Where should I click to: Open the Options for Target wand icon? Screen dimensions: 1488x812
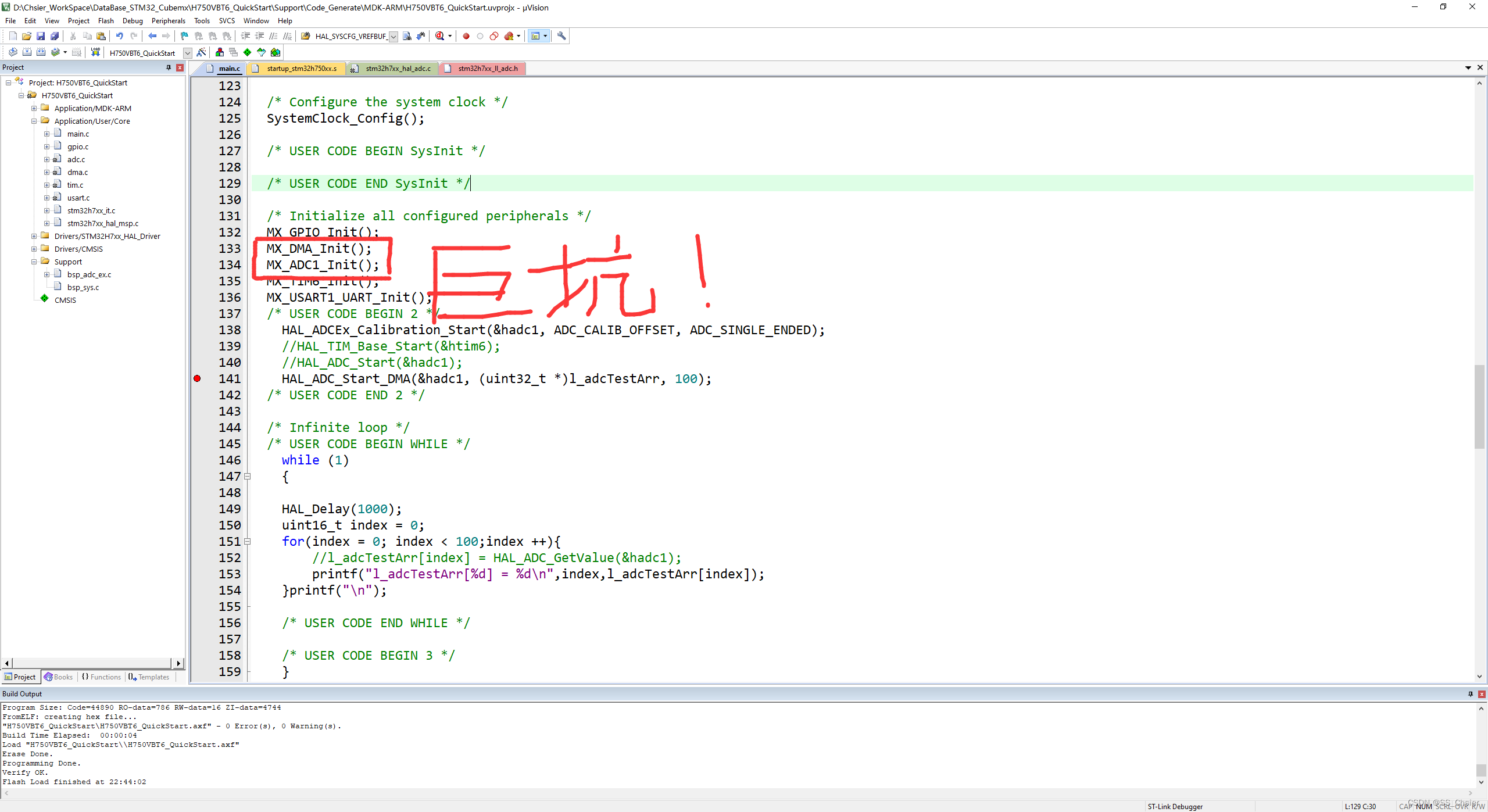(201, 52)
